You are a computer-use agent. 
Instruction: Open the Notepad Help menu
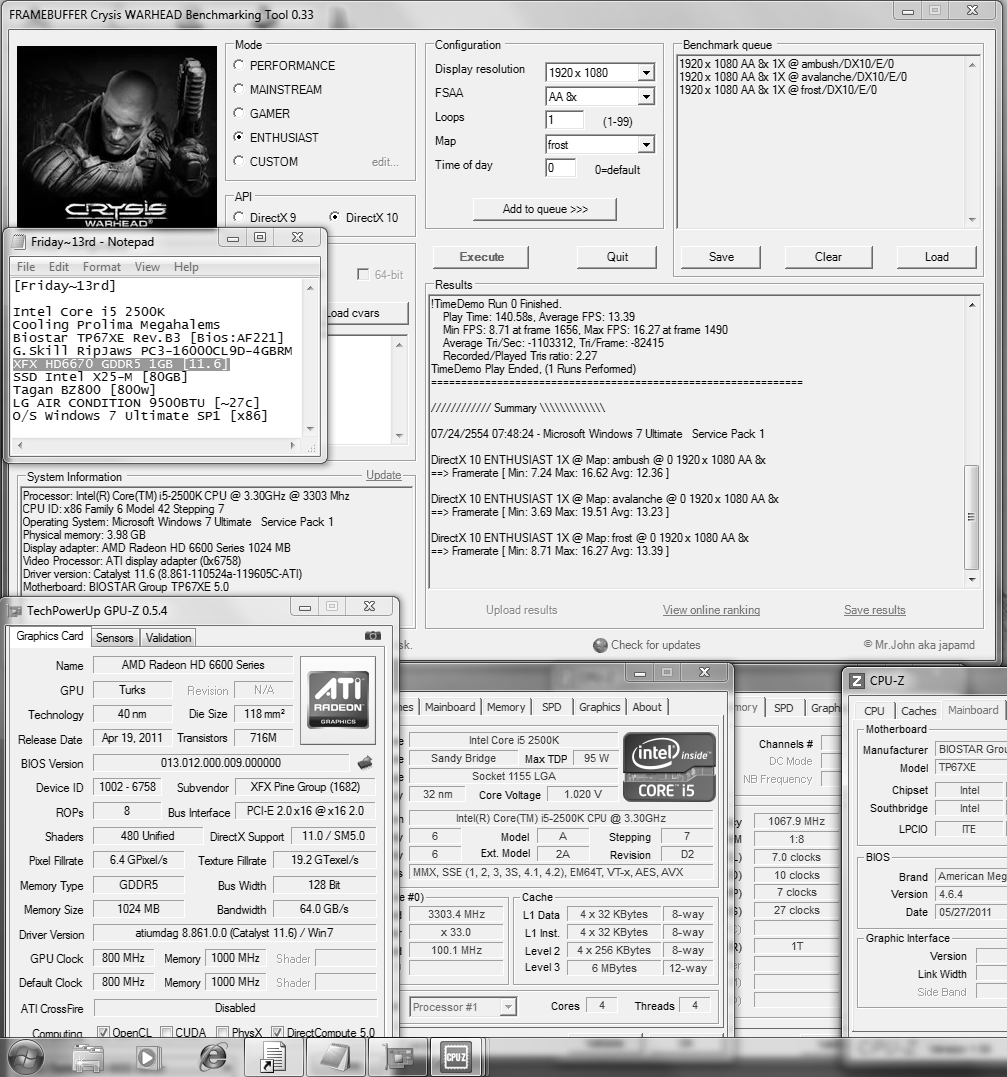pyautogui.click(x=186, y=267)
